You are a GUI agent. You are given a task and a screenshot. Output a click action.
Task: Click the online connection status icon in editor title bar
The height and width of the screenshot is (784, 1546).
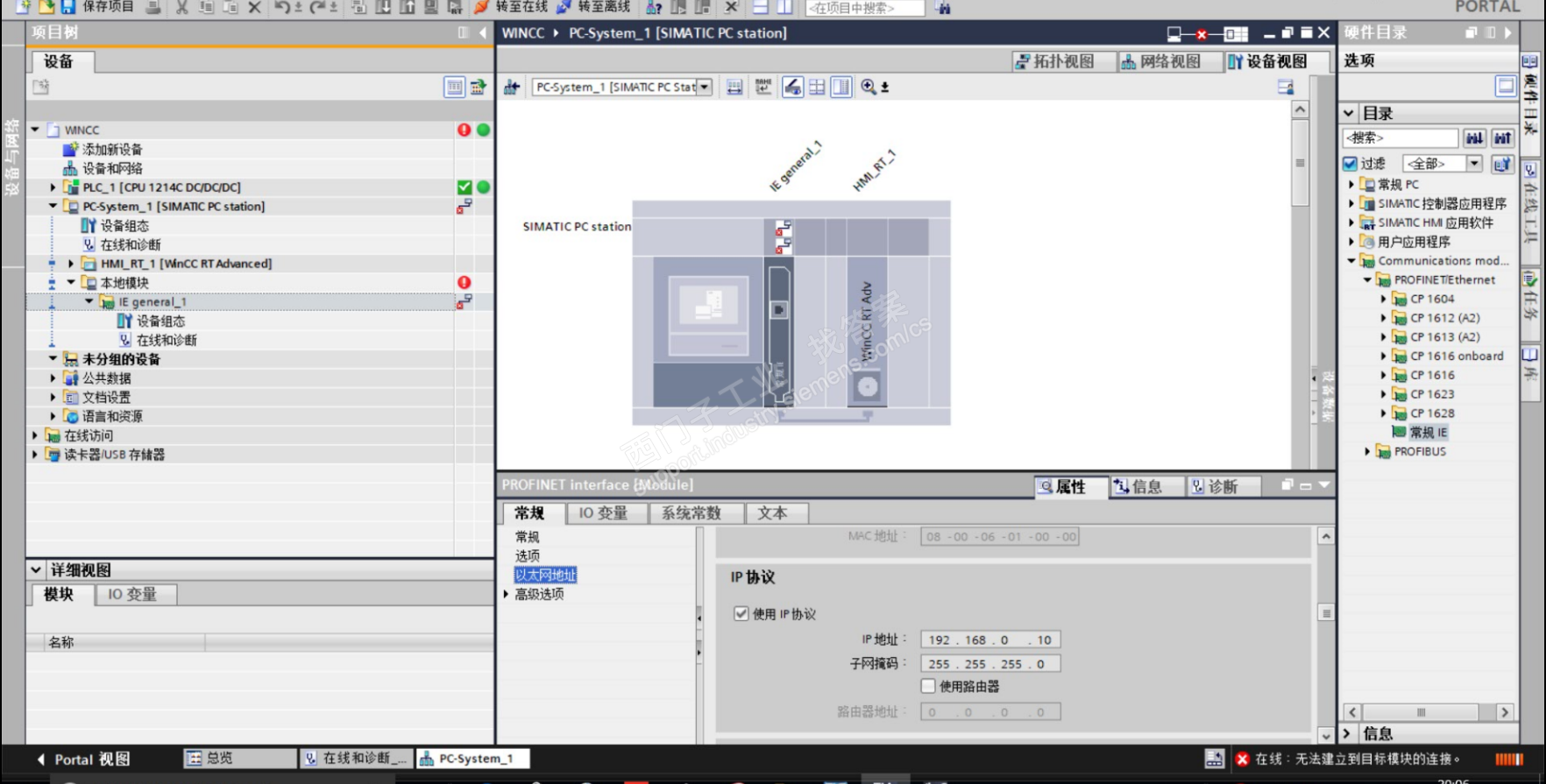1208,33
